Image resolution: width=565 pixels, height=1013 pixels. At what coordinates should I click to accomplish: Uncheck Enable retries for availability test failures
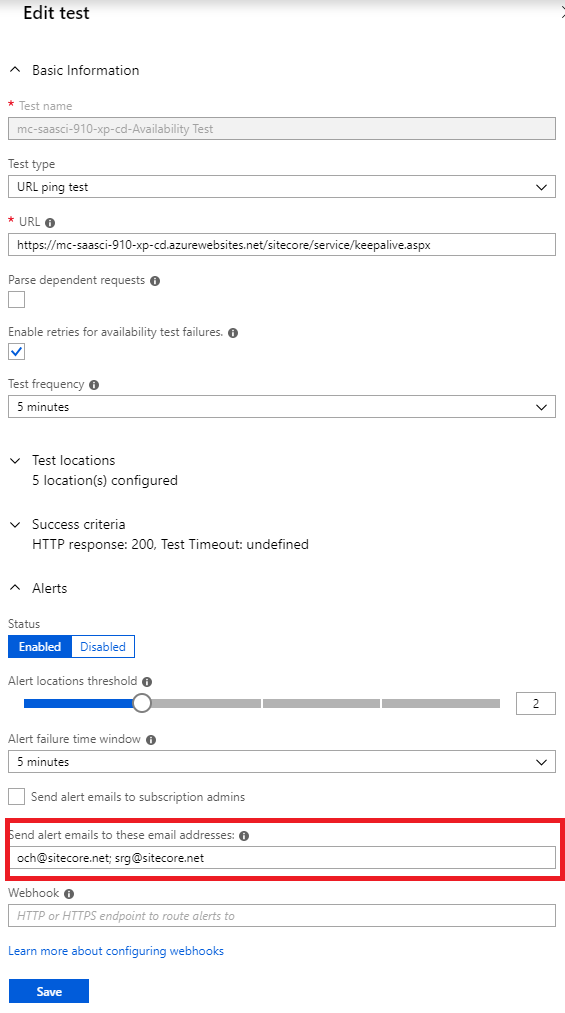(x=17, y=351)
